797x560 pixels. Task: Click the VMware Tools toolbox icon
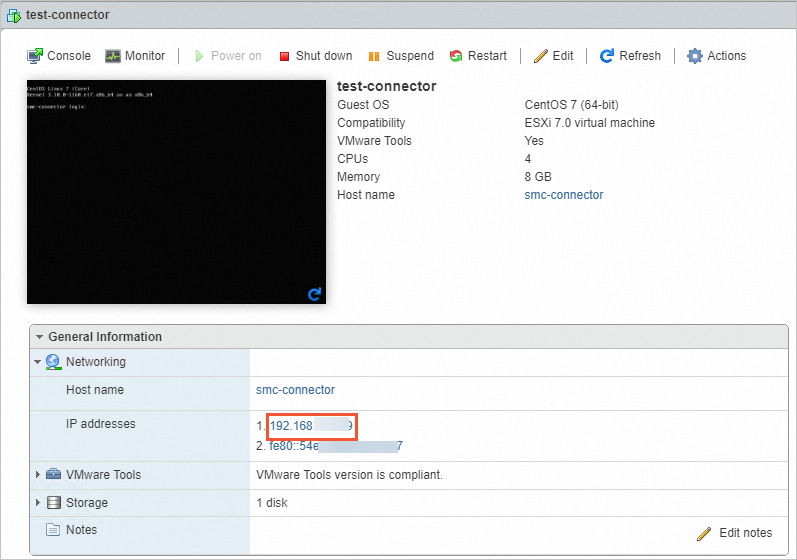click(53, 474)
